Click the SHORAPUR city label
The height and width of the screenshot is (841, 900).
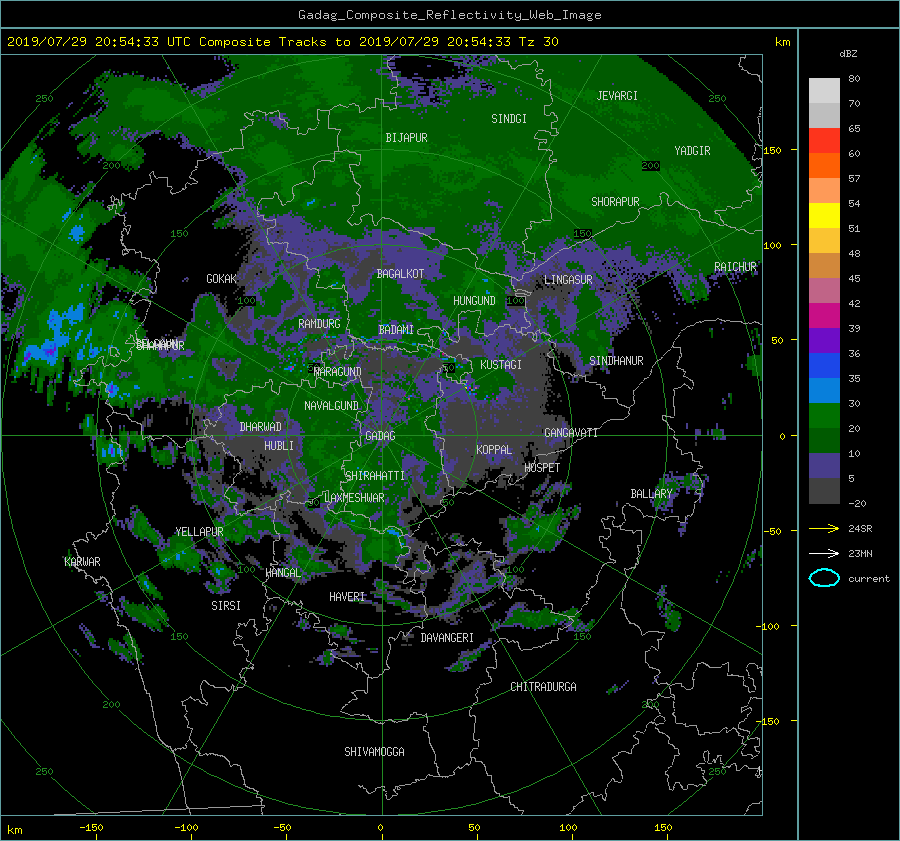tap(615, 202)
